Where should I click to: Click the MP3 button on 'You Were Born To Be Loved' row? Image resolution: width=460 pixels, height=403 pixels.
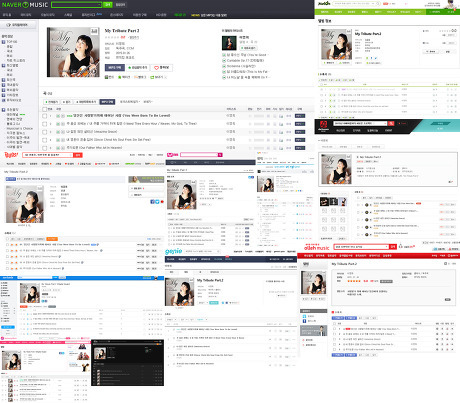(x=300, y=116)
